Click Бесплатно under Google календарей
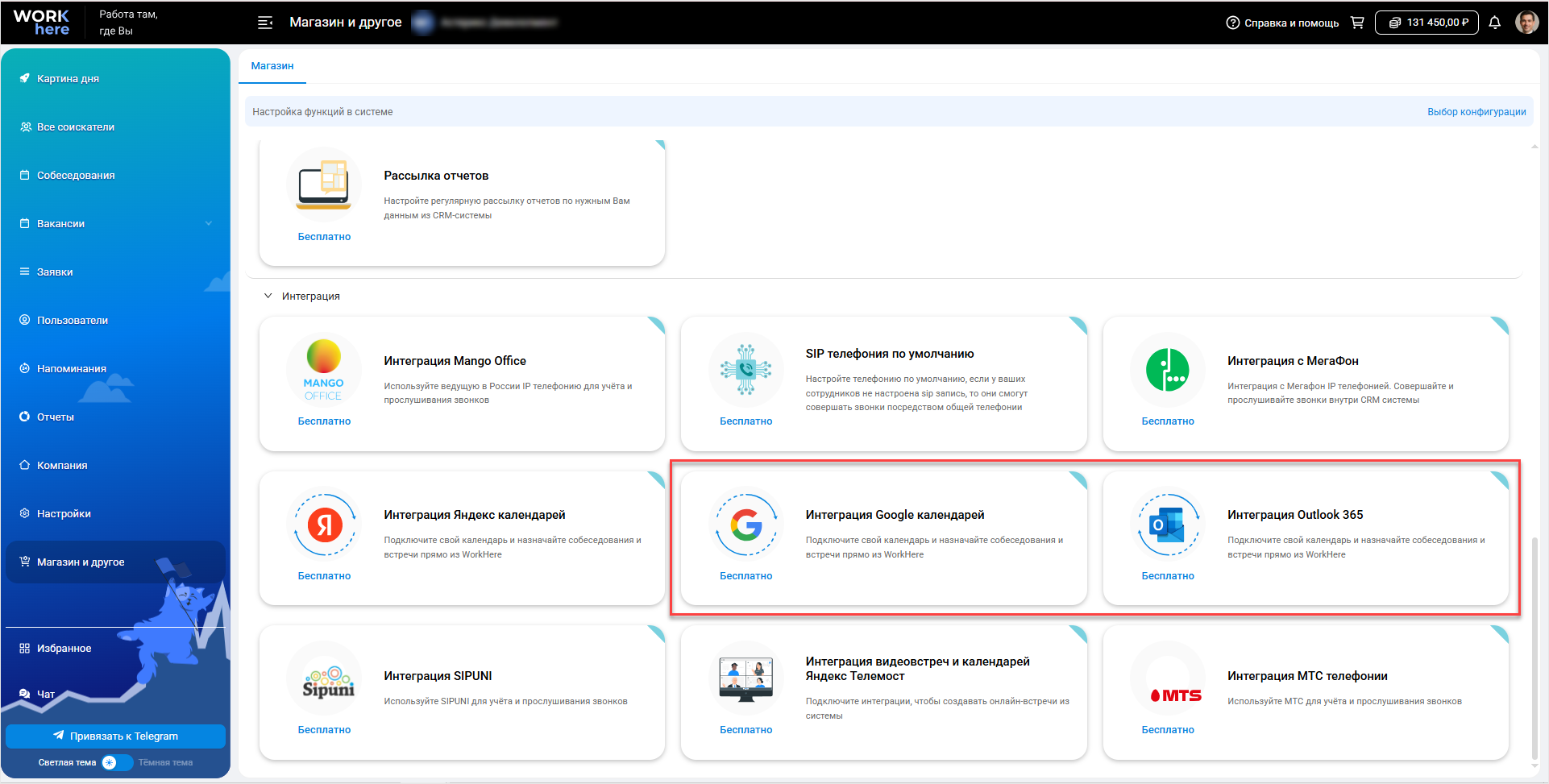The height and width of the screenshot is (784, 1549). [746, 576]
